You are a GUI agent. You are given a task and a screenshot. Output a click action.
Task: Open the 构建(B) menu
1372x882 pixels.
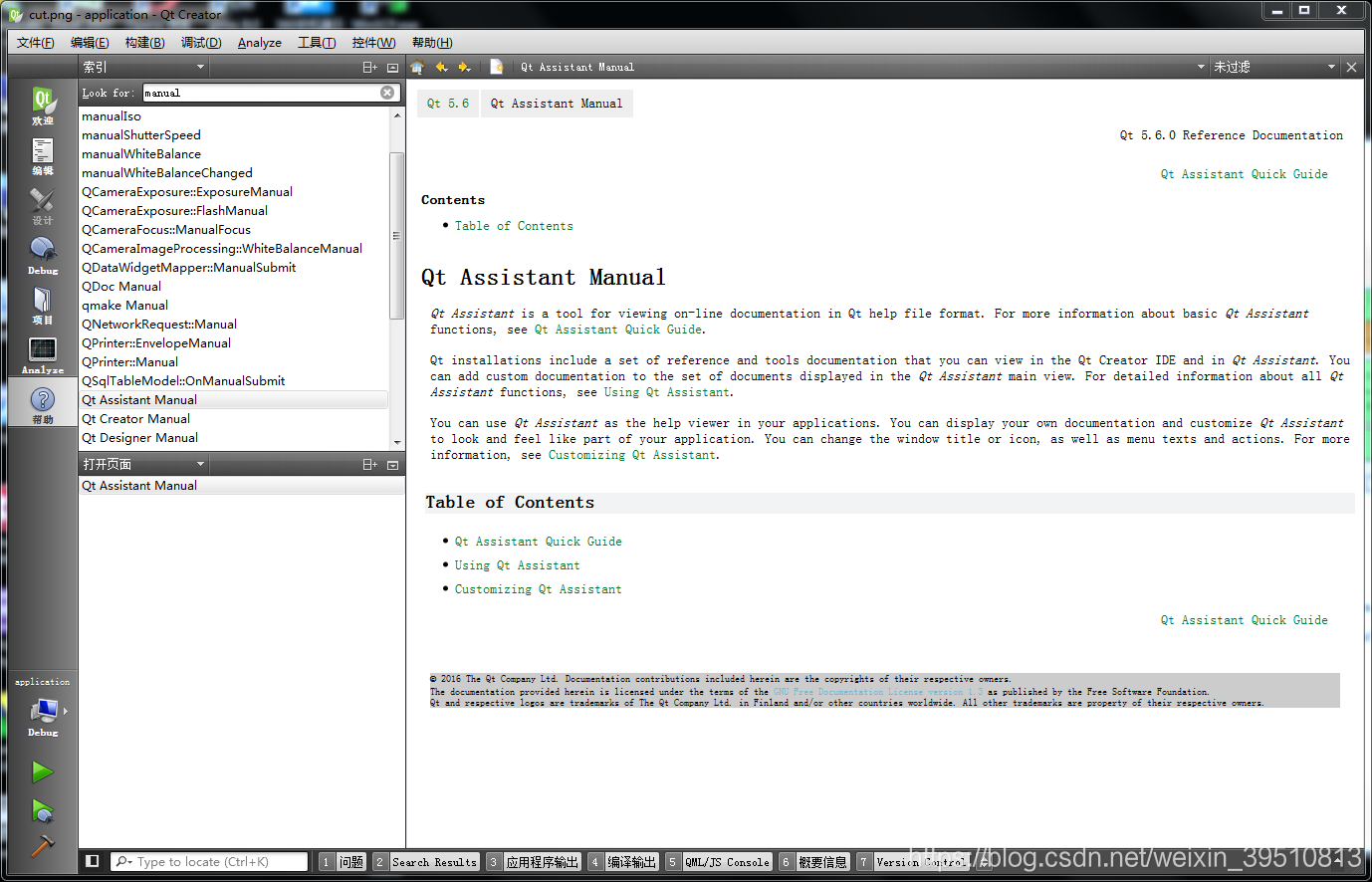click(144, 42)
